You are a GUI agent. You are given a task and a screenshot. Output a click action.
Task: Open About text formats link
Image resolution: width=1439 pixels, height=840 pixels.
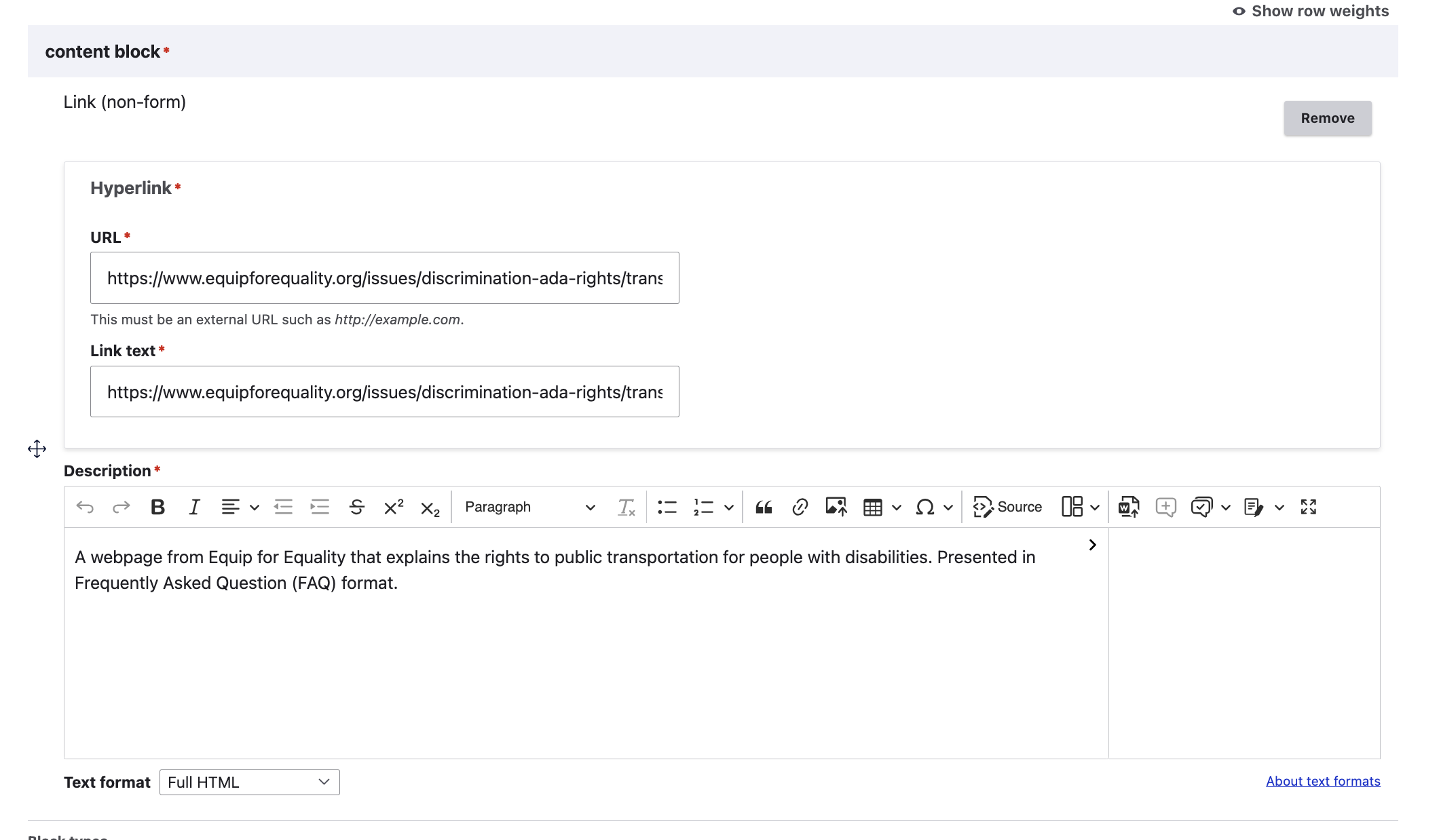coord(1323,781)
